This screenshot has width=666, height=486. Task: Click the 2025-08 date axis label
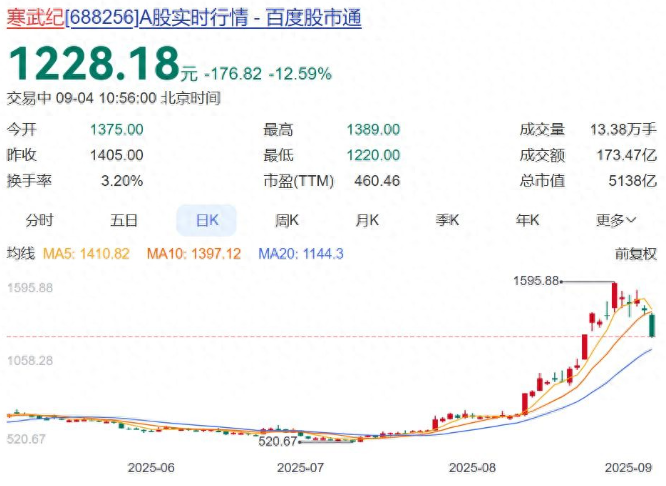coord(472,468)
